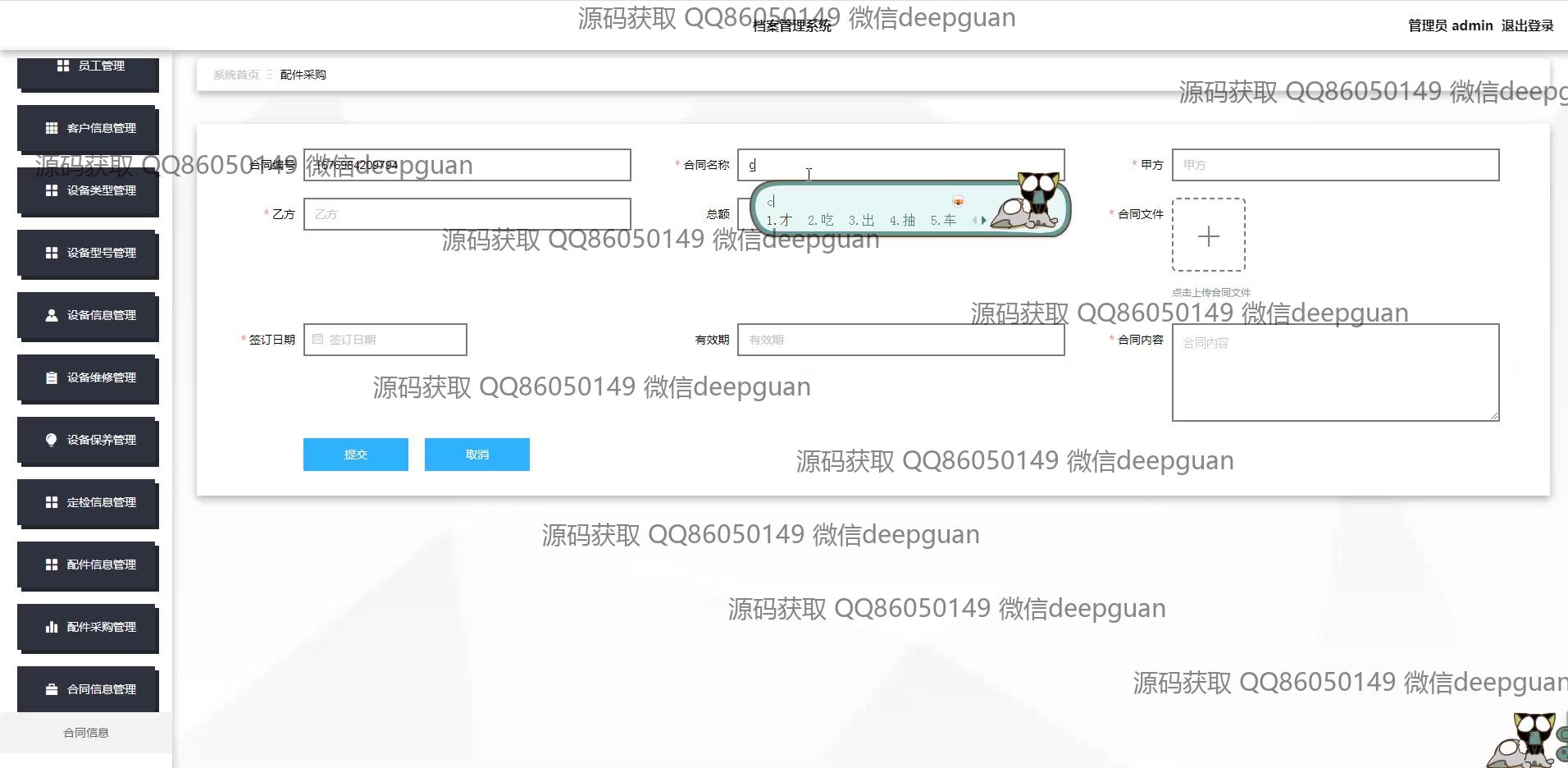Choose IME candidate 4.抽
Image resolution: width=1568 pixels, height=768 pixels.
902,220
